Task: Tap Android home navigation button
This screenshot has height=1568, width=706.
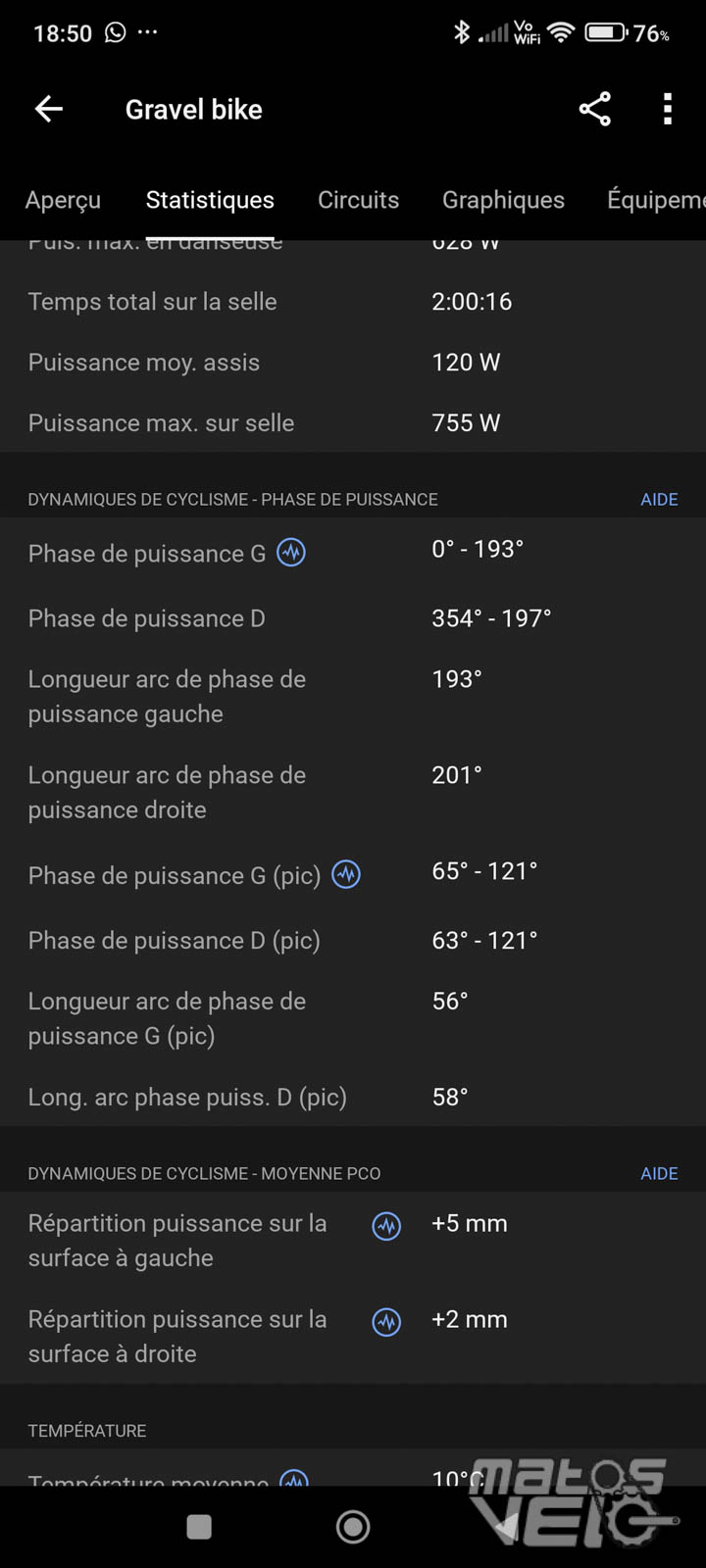Action: click(x=353, y=1526)
